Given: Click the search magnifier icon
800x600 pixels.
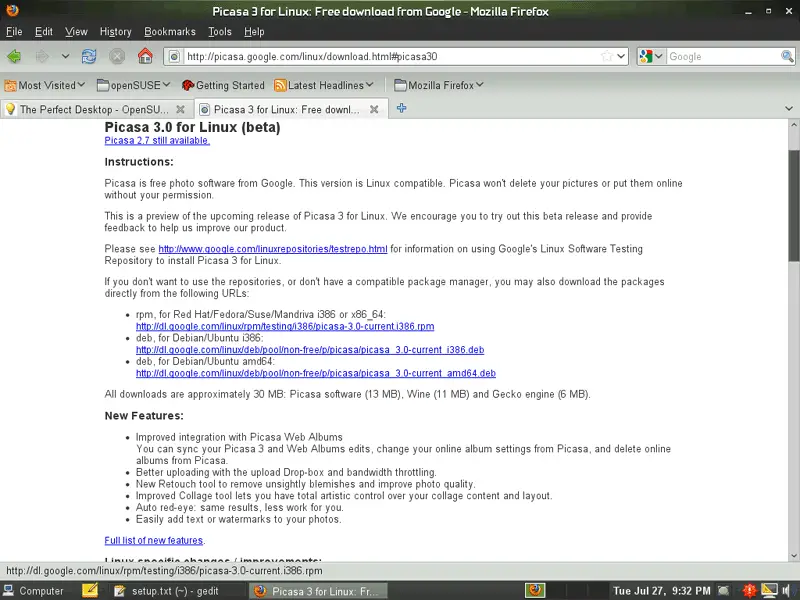Looking at the screenshot, I should 787,56.
